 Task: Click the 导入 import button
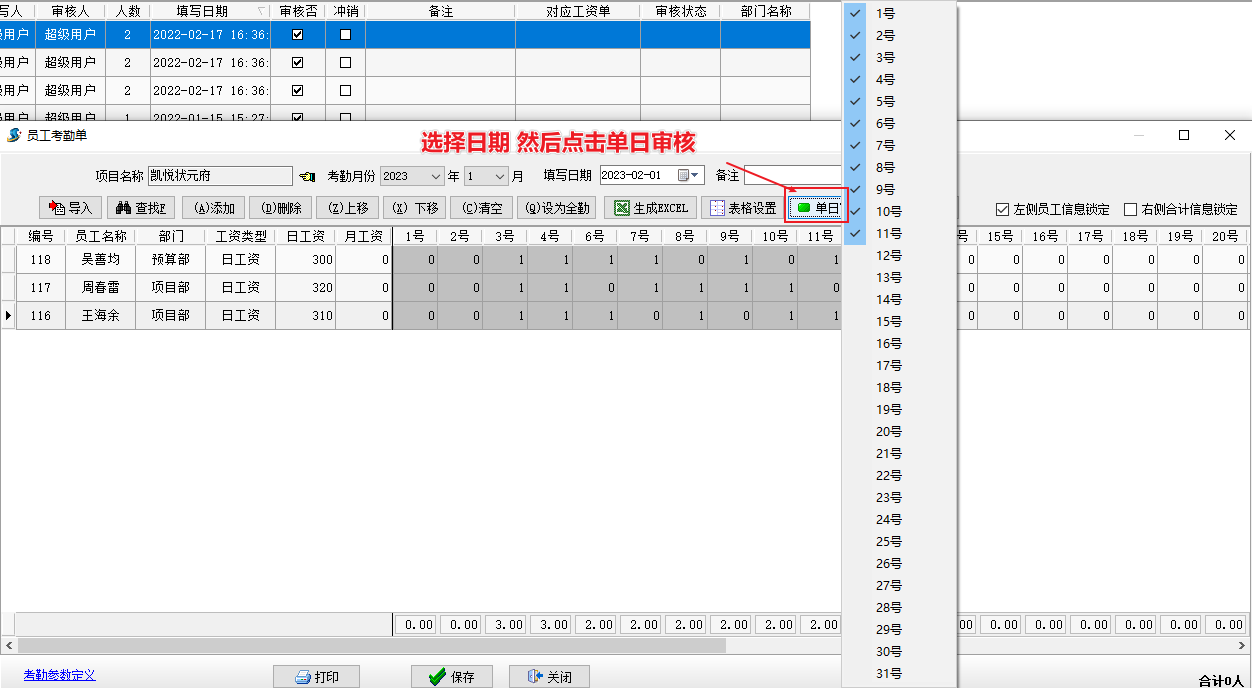70,208
